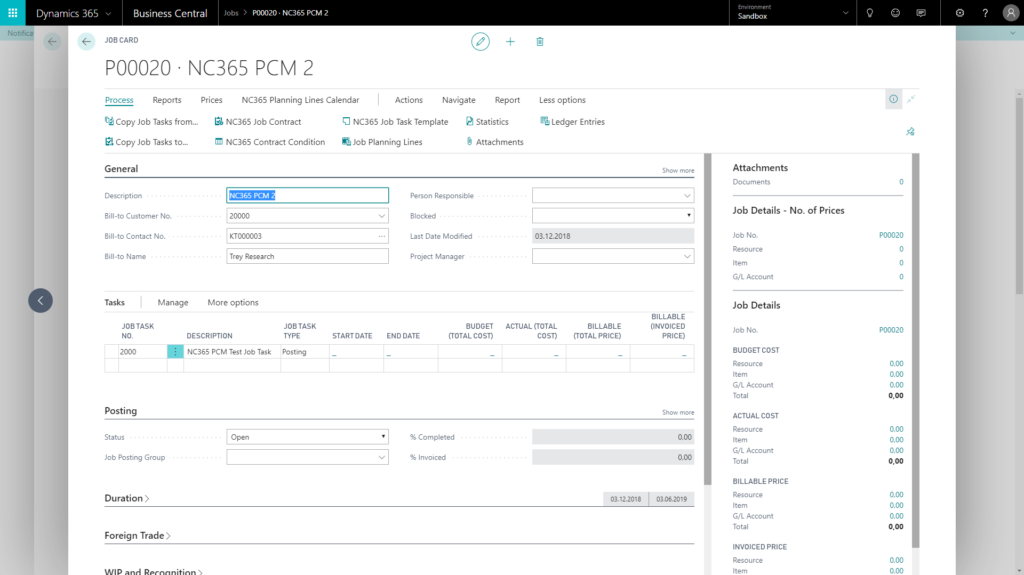Open Ledger Entries action
The width and height of the screenshot is (1024, 575).
click(x=573, y=122)
